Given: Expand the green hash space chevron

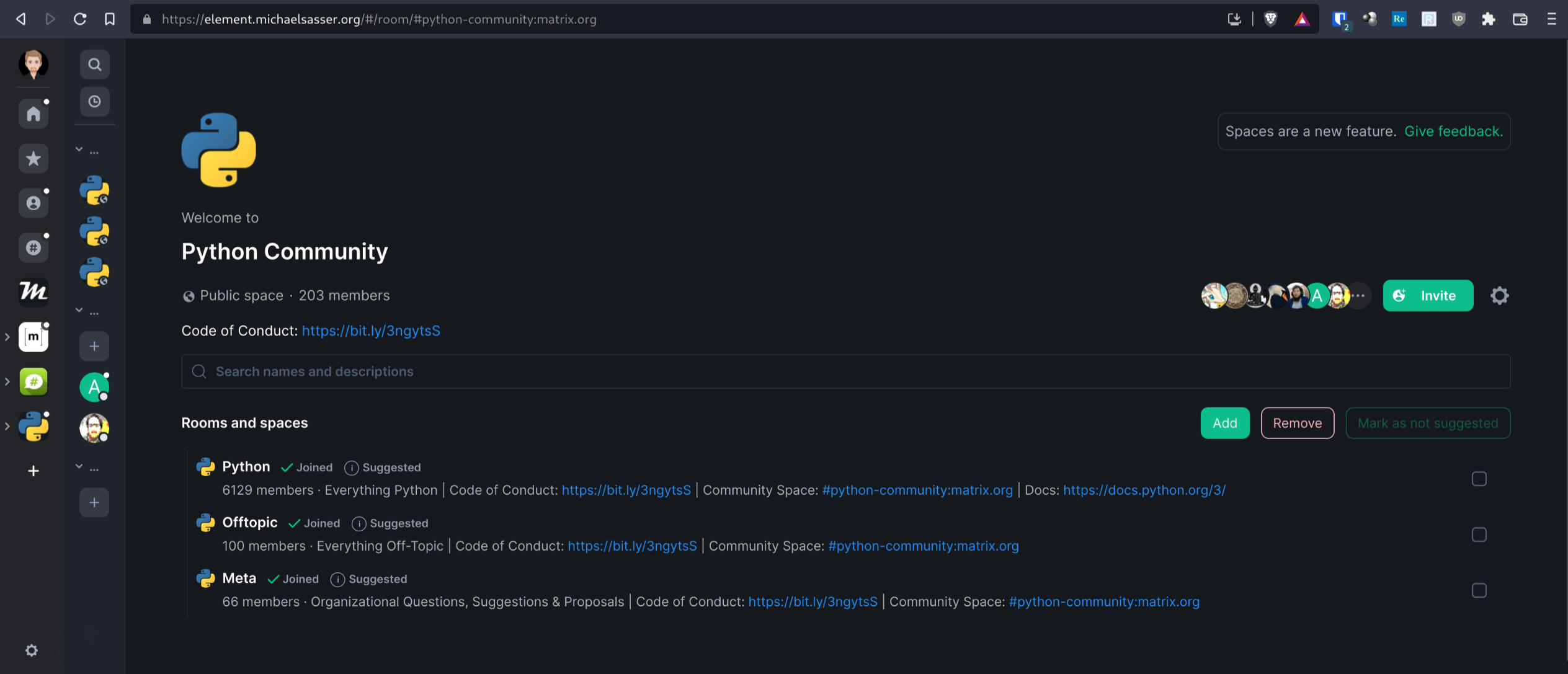Looking at the screenshot, I should pos(7,381).
